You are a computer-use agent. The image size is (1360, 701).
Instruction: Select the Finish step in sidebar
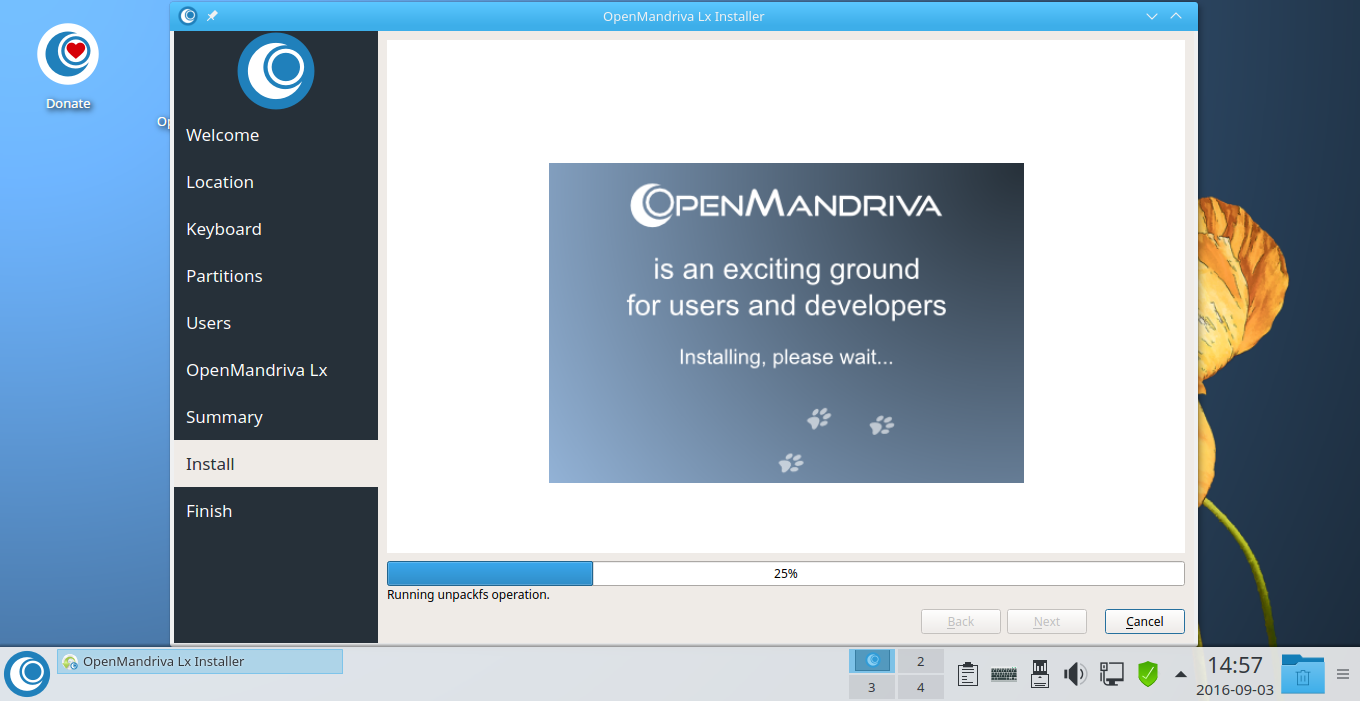point(276,511)
